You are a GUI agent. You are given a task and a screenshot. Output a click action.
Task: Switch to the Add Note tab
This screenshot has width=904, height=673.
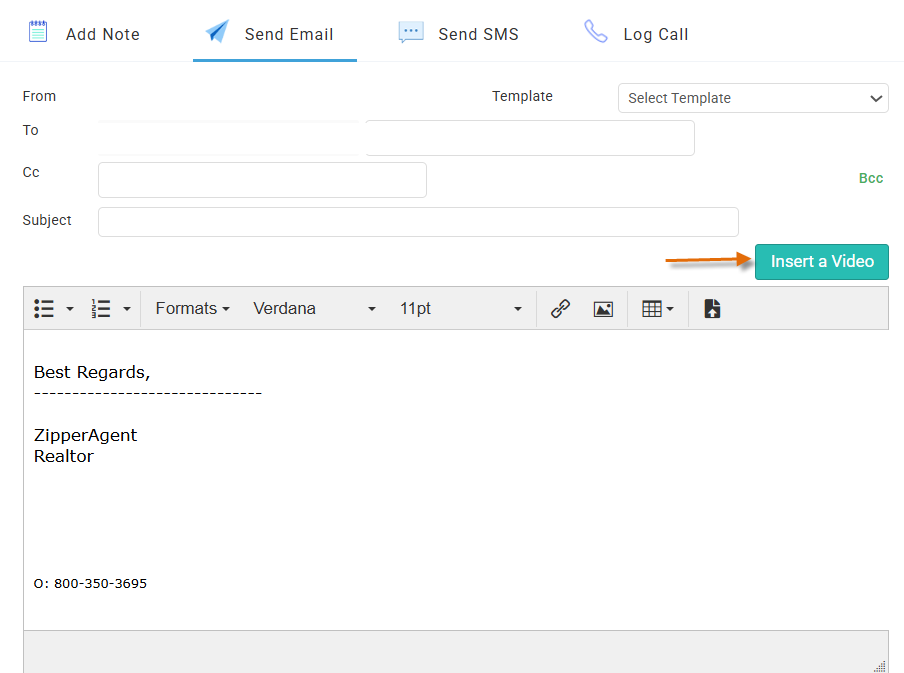pyautogui.click(x=84, y=34)
